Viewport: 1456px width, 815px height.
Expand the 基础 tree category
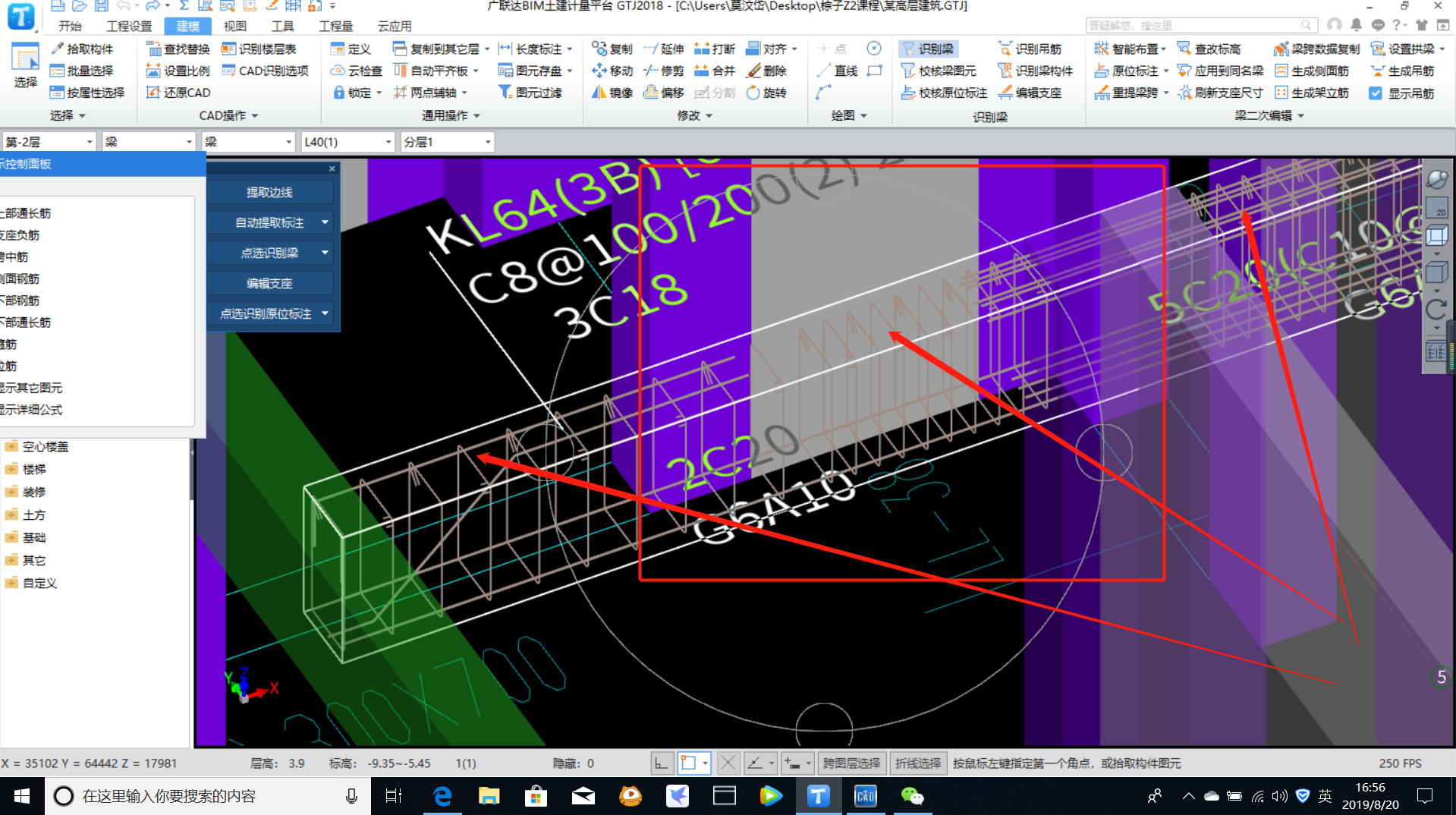coord(11,538)
